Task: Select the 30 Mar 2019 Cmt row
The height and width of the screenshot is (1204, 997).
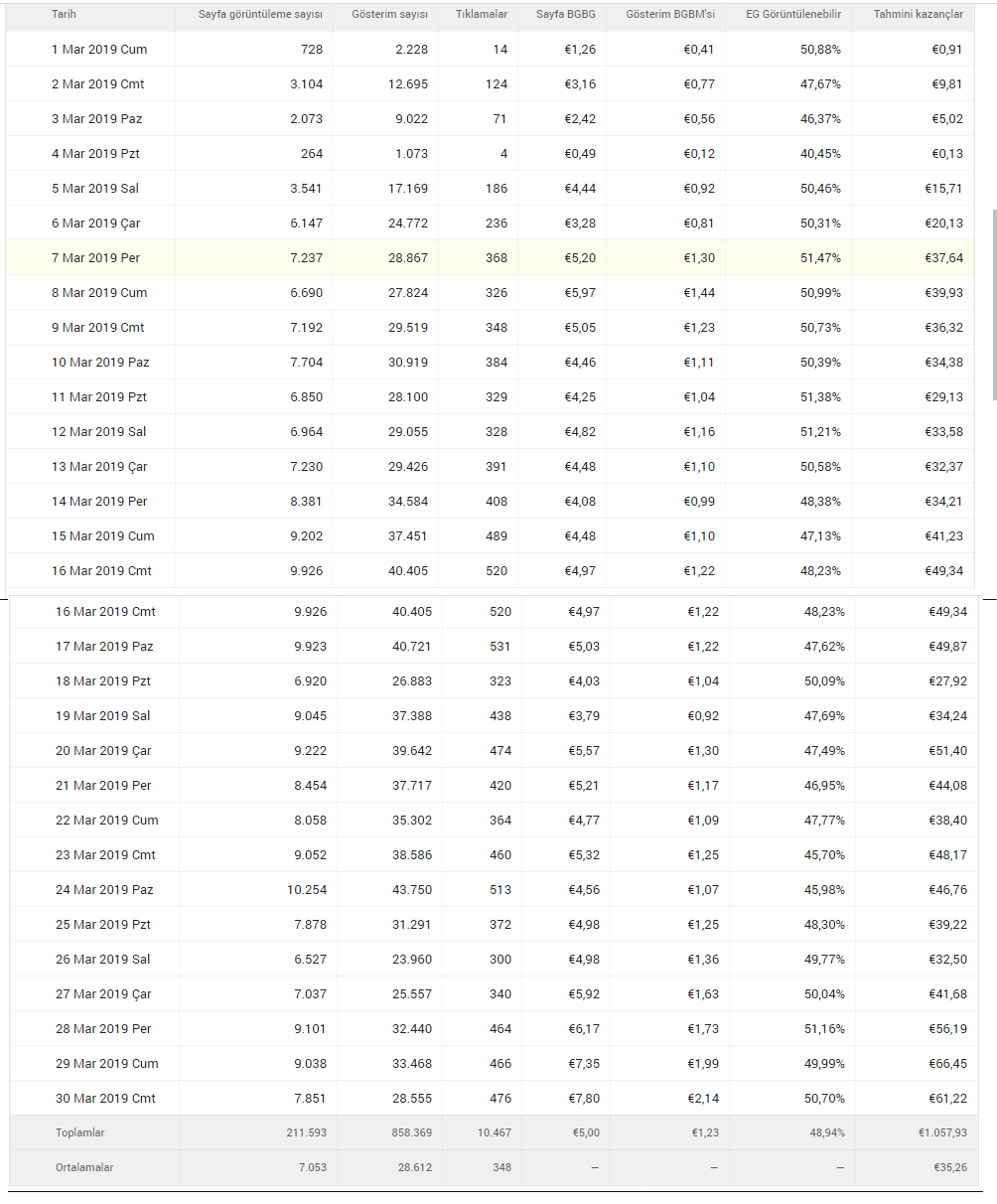Action: coord(495,1098)
